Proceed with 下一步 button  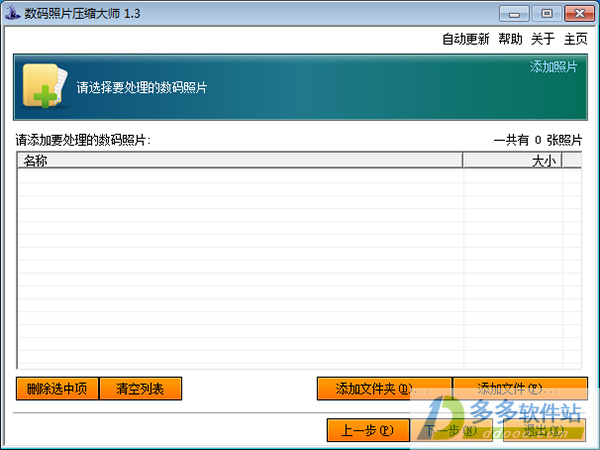coord(452,430)
